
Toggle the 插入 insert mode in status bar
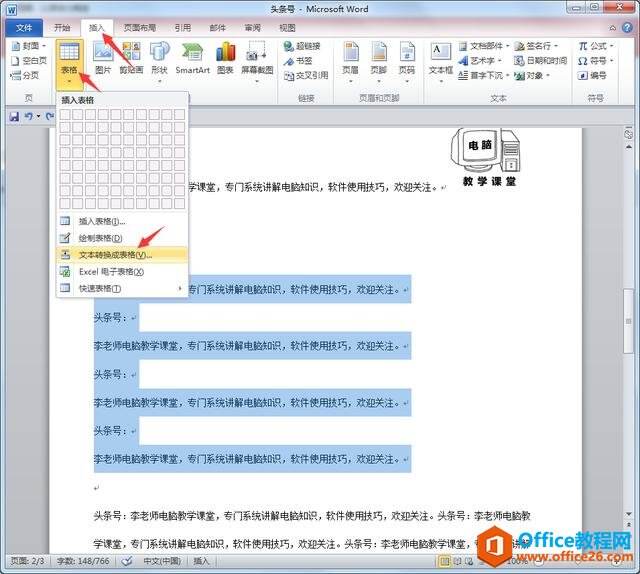tap(201, 561)
